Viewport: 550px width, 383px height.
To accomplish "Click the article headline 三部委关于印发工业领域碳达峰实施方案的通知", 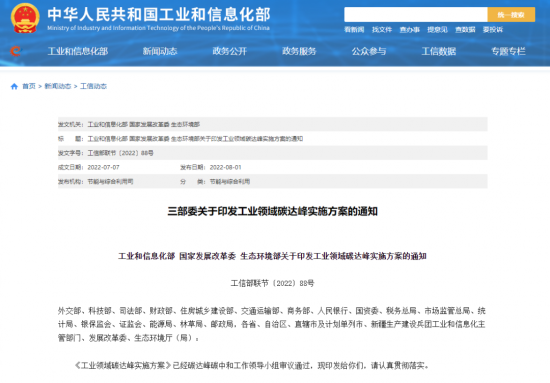I will [273, 211].
